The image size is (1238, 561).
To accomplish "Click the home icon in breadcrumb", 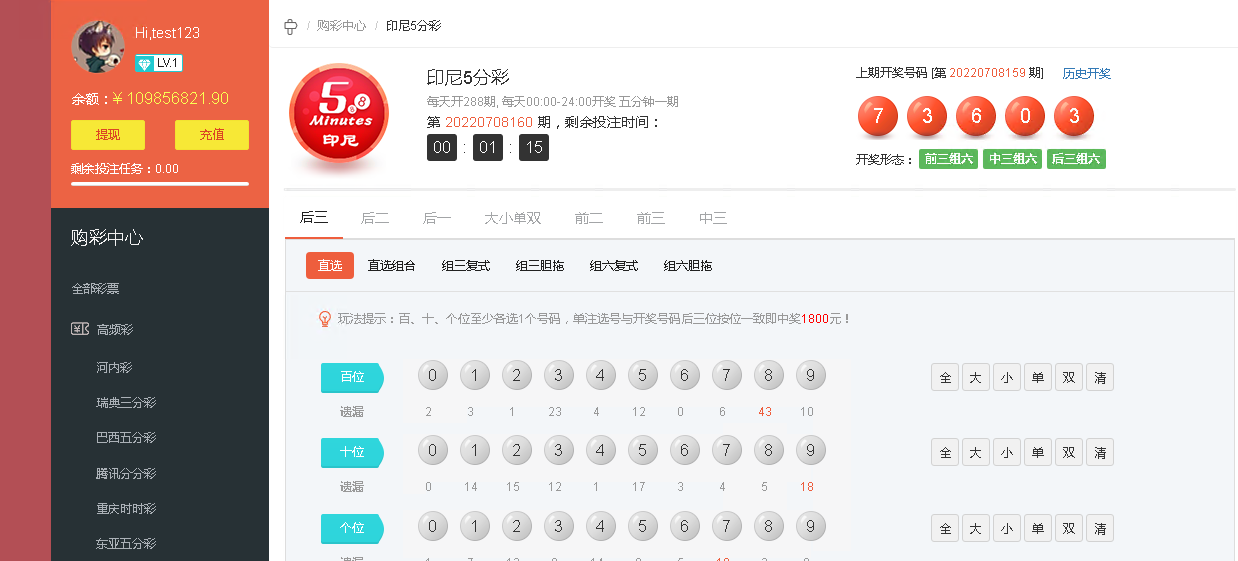I will click(291, 26).
